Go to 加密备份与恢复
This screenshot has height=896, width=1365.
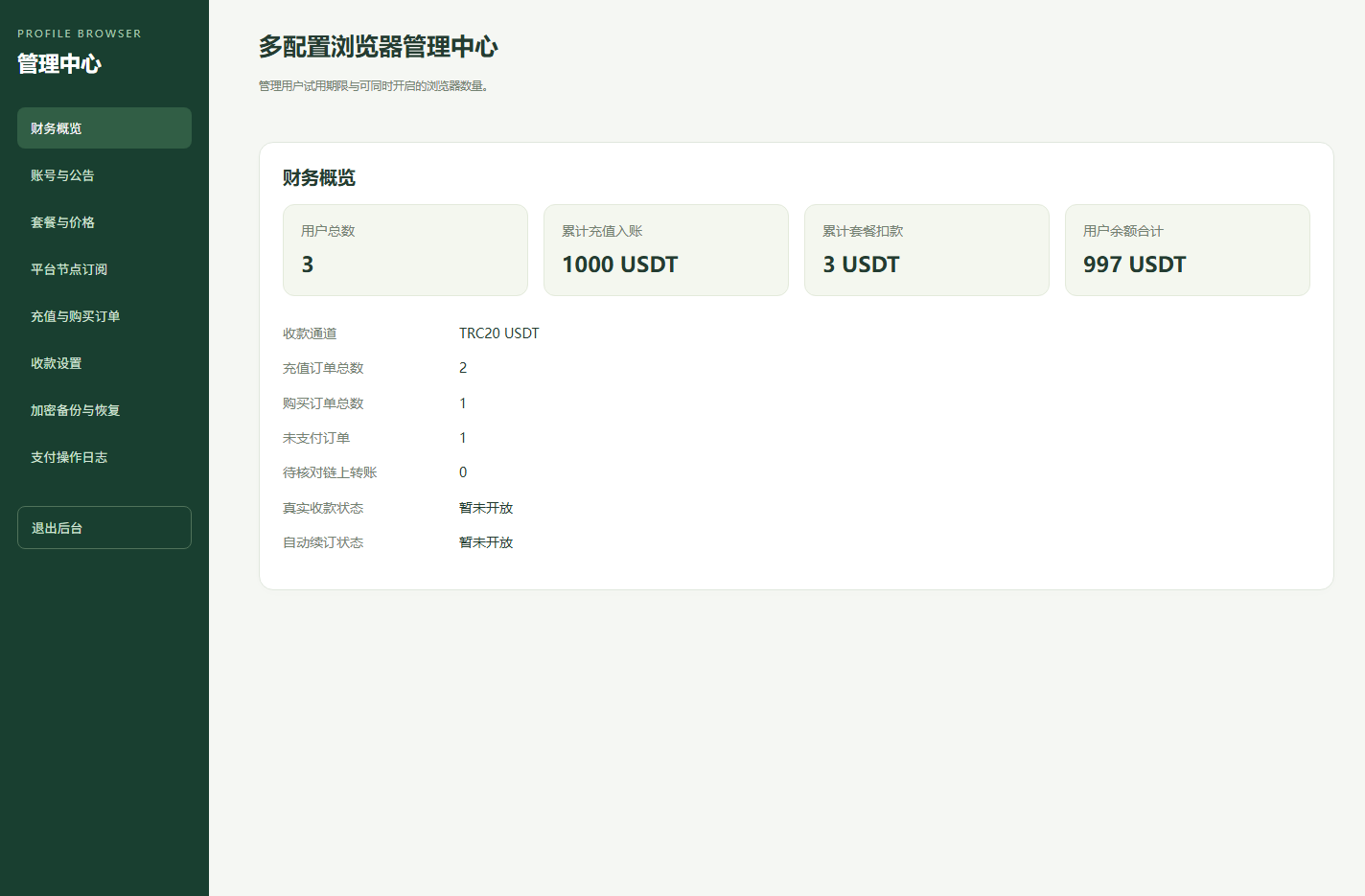[x=104, y=410]
